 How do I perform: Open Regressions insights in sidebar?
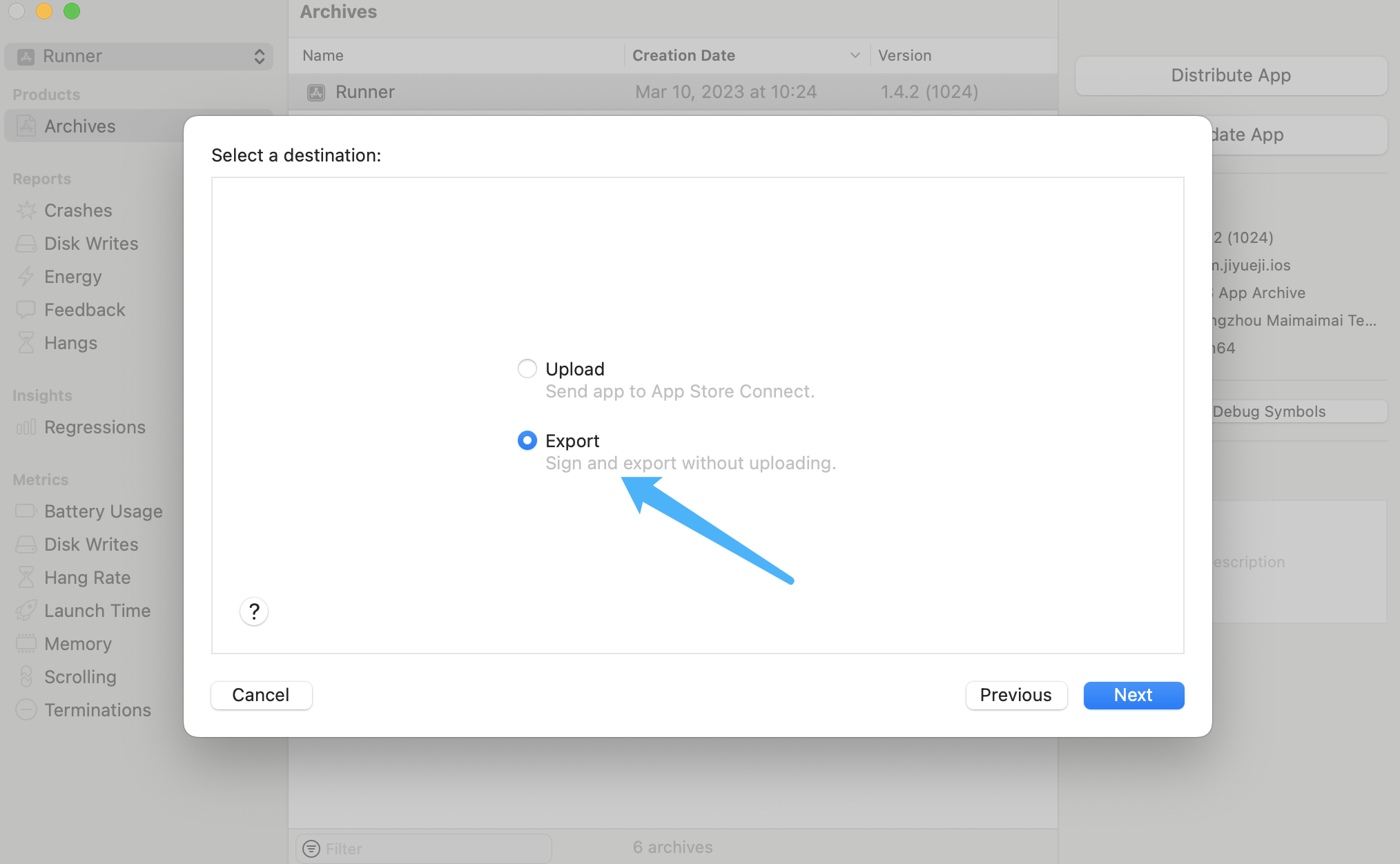95,427
